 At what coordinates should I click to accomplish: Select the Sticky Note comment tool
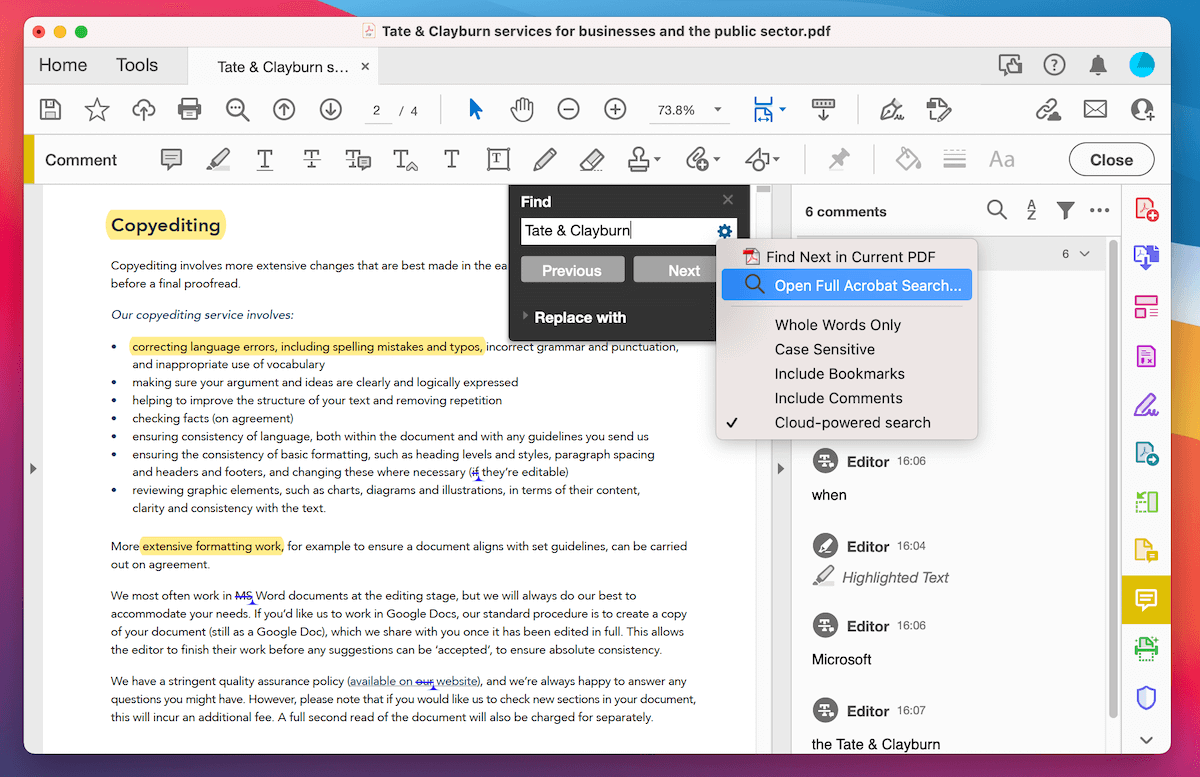(x=171, y=159)
